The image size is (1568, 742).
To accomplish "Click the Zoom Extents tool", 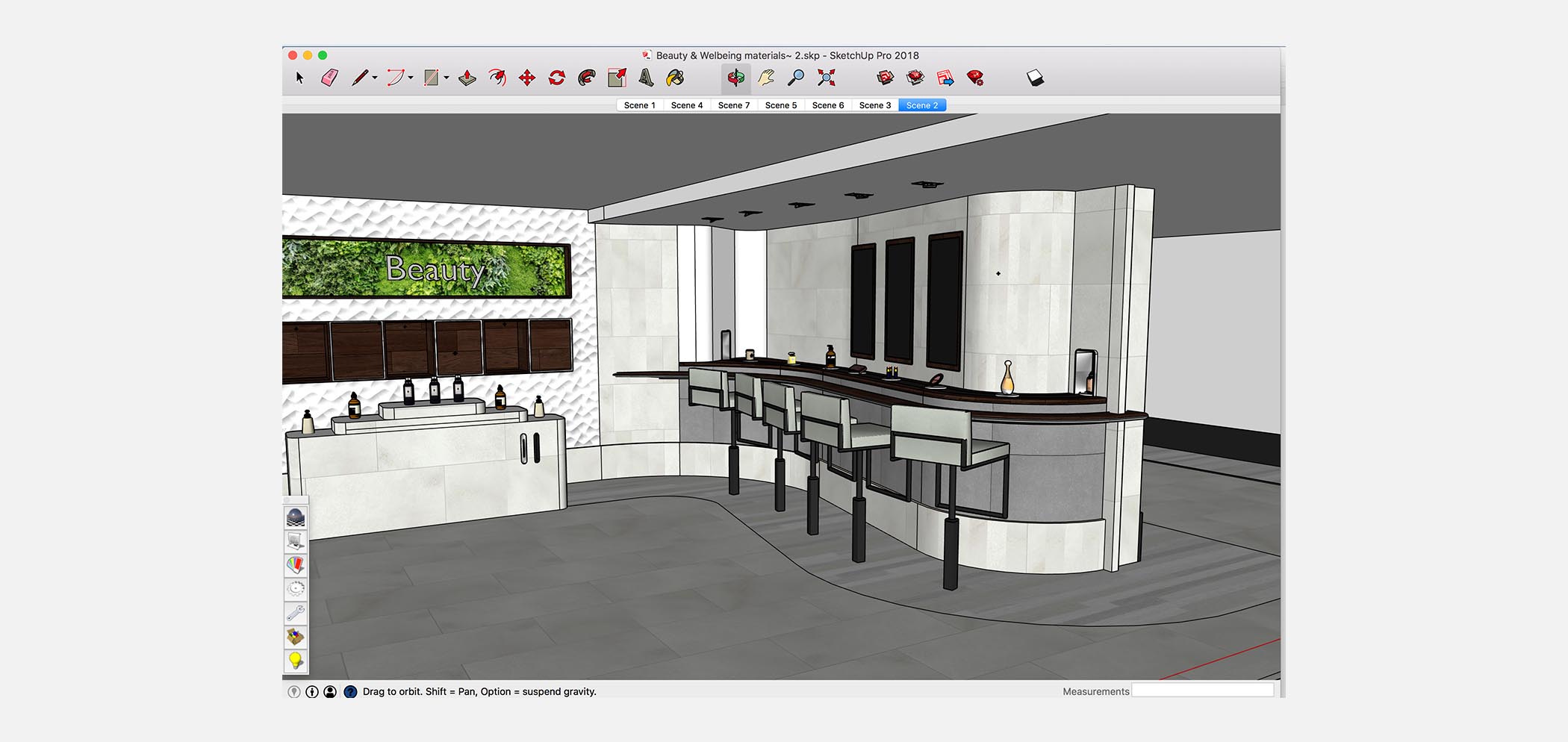I will [x=826, y=78].
